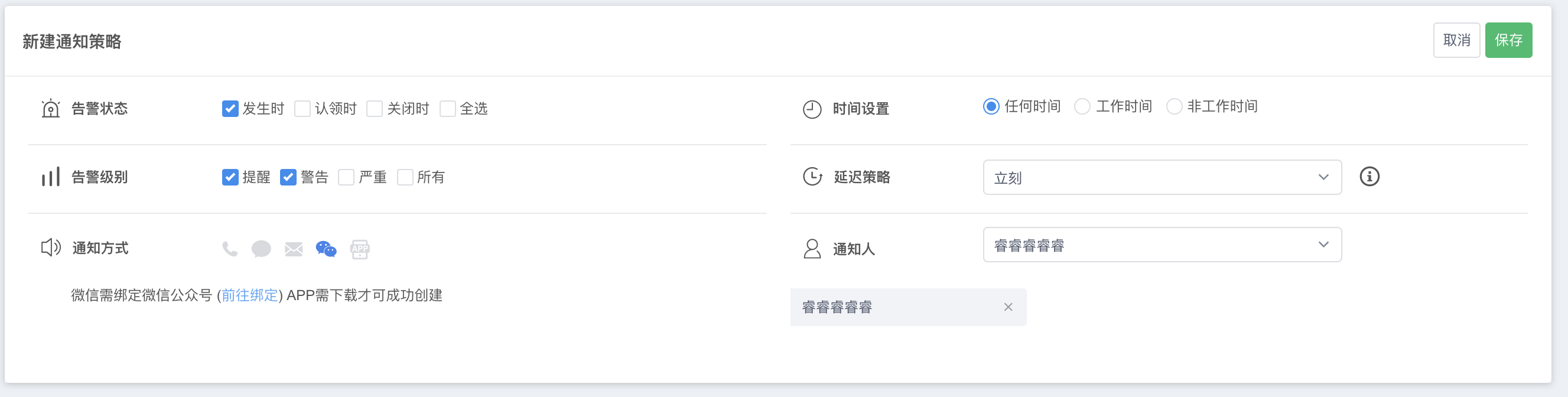The height and width of the screenshot is (397, 1568).
Task: Remove 睿睿睿睿睿 from notification recipients
Action: tap(1009, 307)
